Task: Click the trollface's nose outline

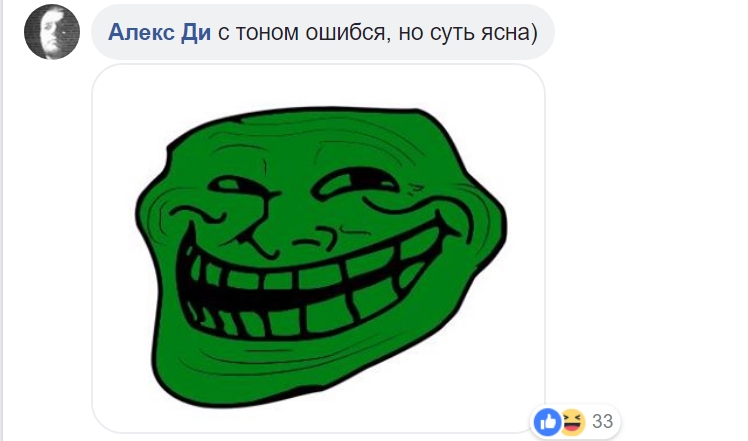Action: (x=260, y=222)
